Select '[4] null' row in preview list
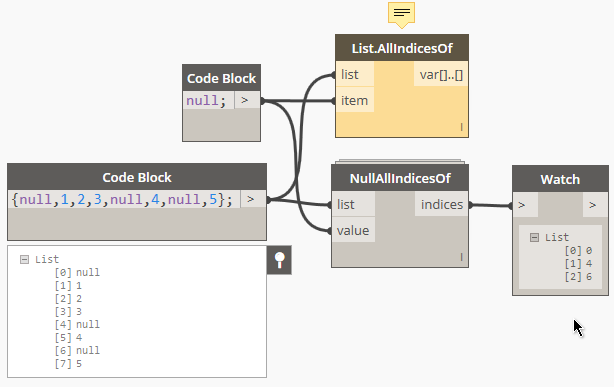This screenshot has height=387, width=614. tap(77, 324)
